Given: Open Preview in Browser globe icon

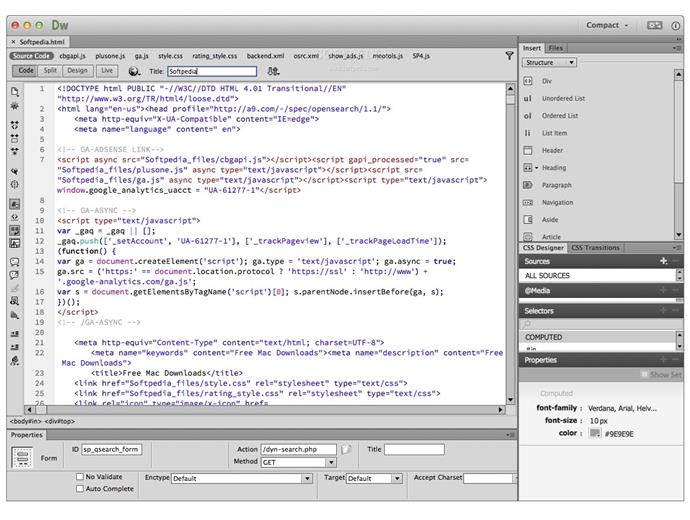Looking at the screenshot, I should (134, 71).
